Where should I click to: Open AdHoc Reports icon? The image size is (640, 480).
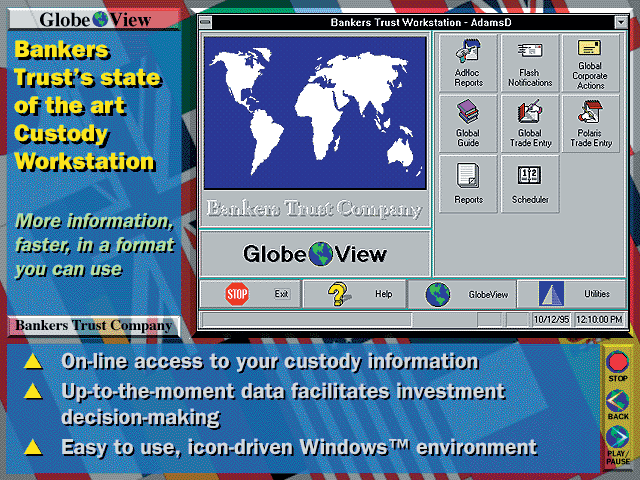(468, 62)
